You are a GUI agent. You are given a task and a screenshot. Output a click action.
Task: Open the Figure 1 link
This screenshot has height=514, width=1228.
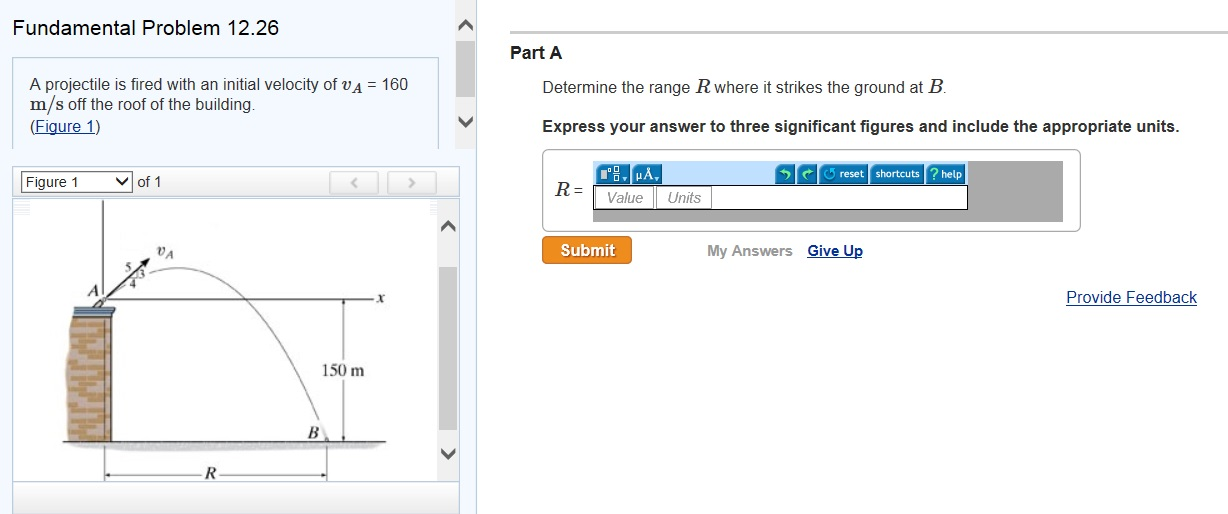65,126
